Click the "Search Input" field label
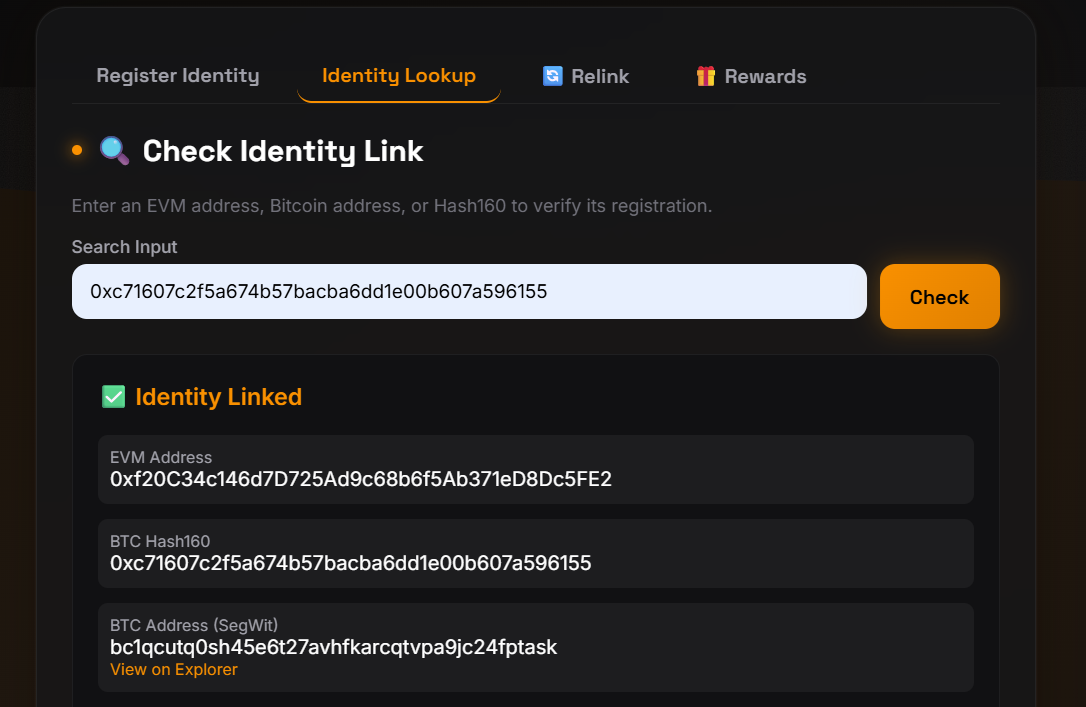This screenshot has height=707, width=1086. tap(124, 246)
